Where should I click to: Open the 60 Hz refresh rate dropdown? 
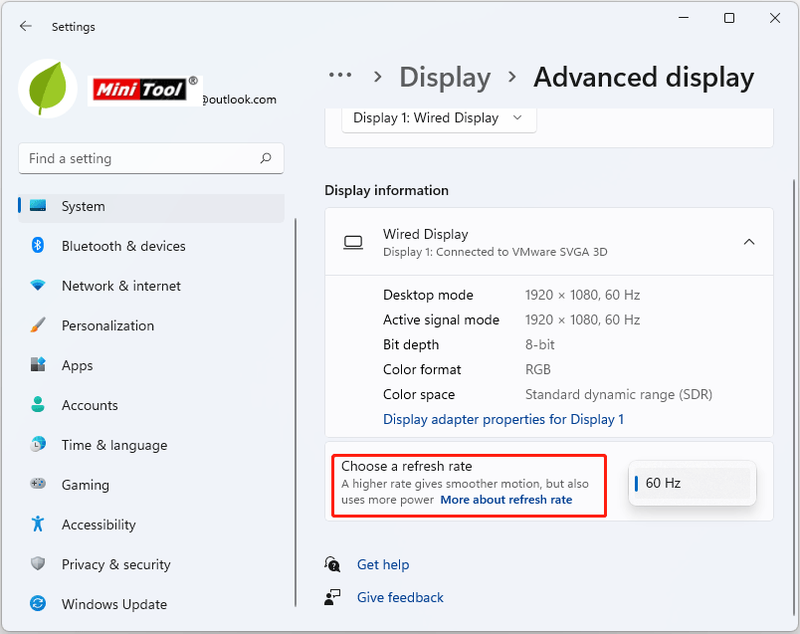(692, 483)
